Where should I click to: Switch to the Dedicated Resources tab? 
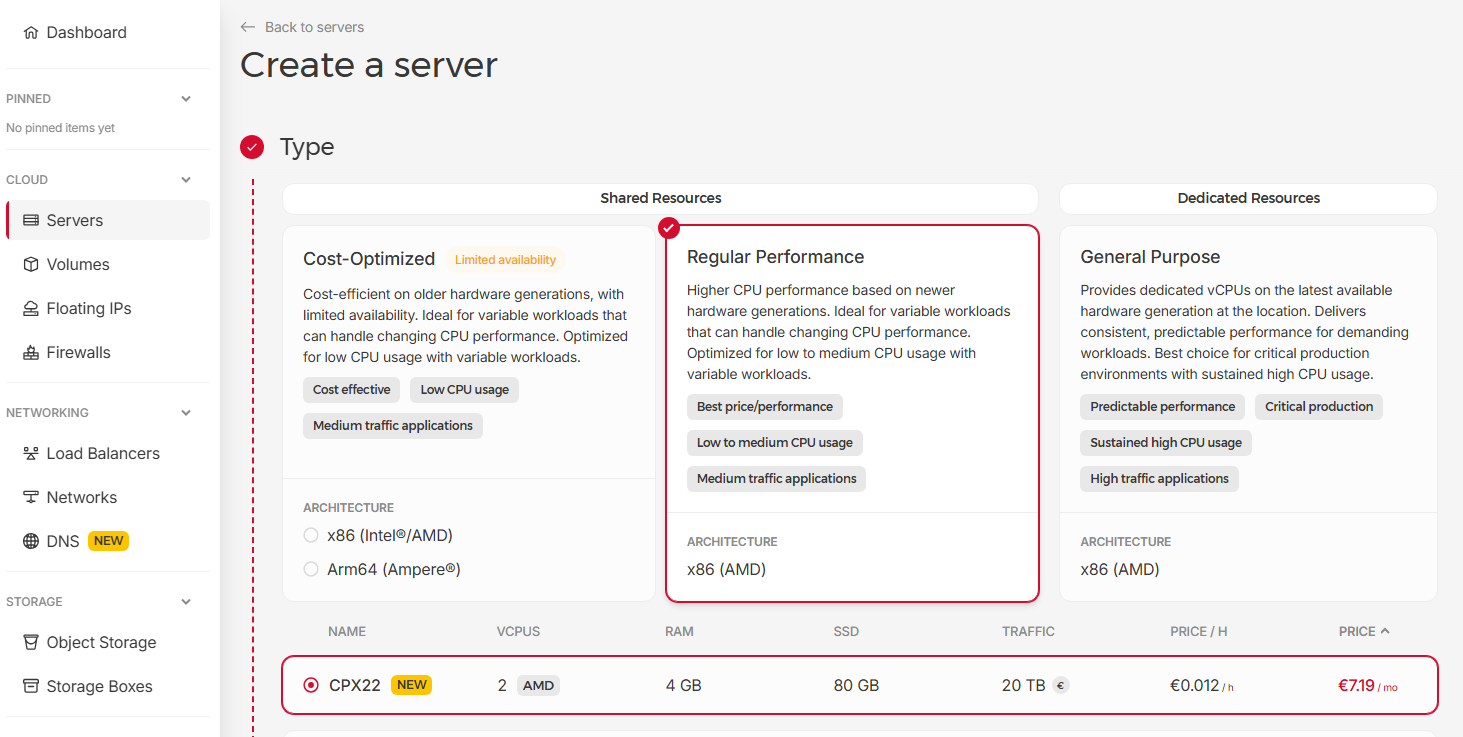click(x=1248, y=198)
